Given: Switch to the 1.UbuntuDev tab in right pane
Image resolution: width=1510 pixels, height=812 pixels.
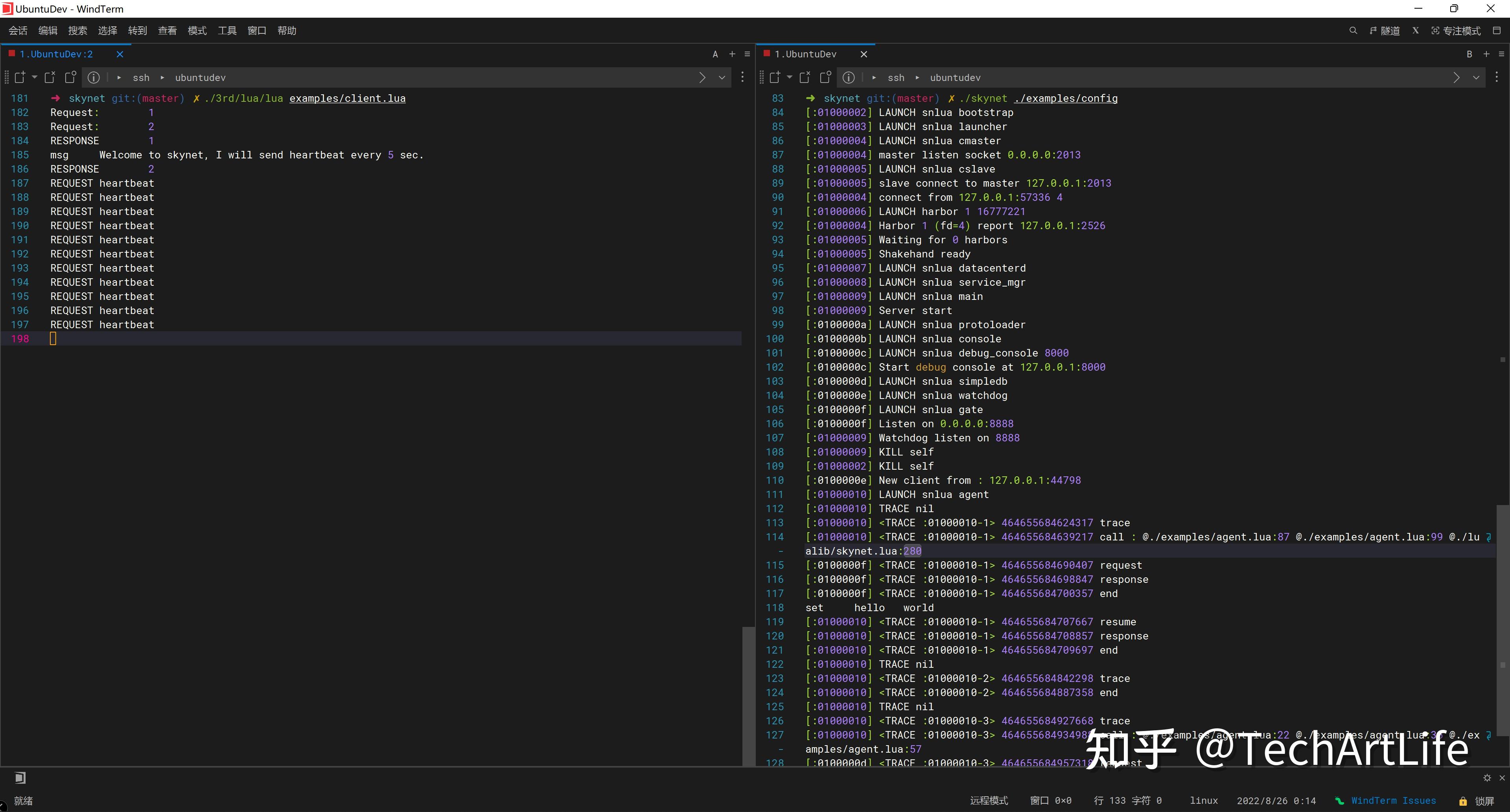Looking at the screenshot, I should (x=805, y=54).
